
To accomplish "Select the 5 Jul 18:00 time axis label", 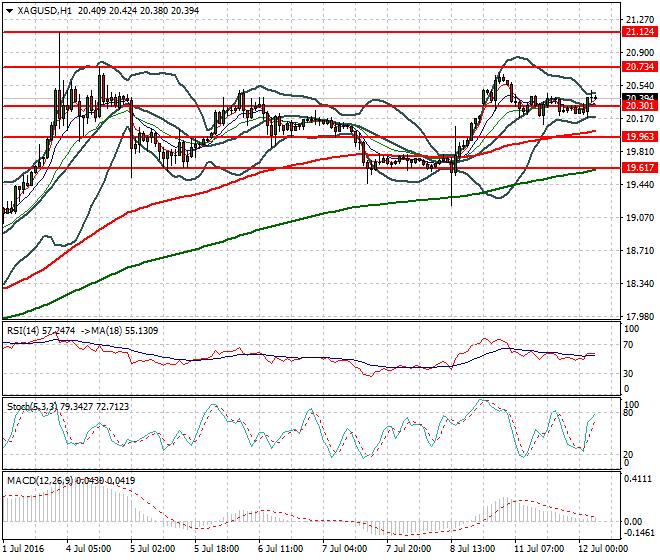I will coord(217,549).
